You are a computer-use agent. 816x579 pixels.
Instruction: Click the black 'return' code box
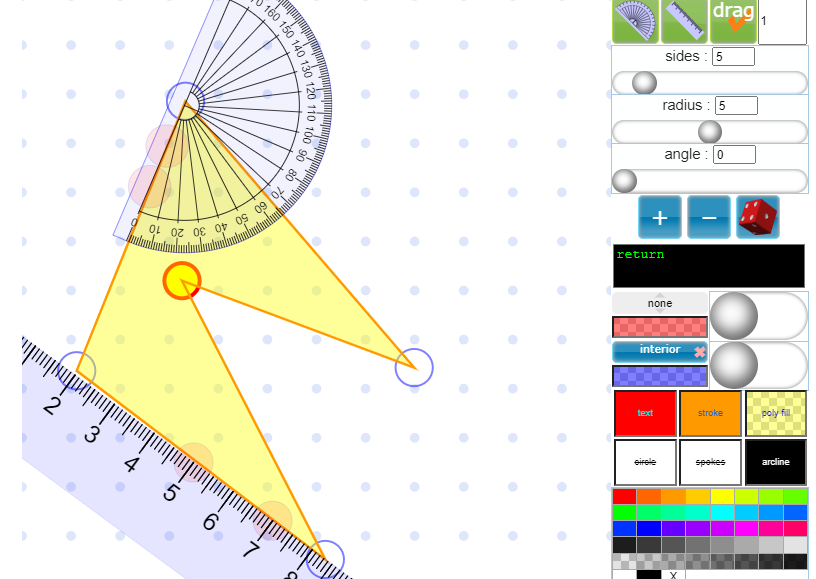[x=708, y=266]
